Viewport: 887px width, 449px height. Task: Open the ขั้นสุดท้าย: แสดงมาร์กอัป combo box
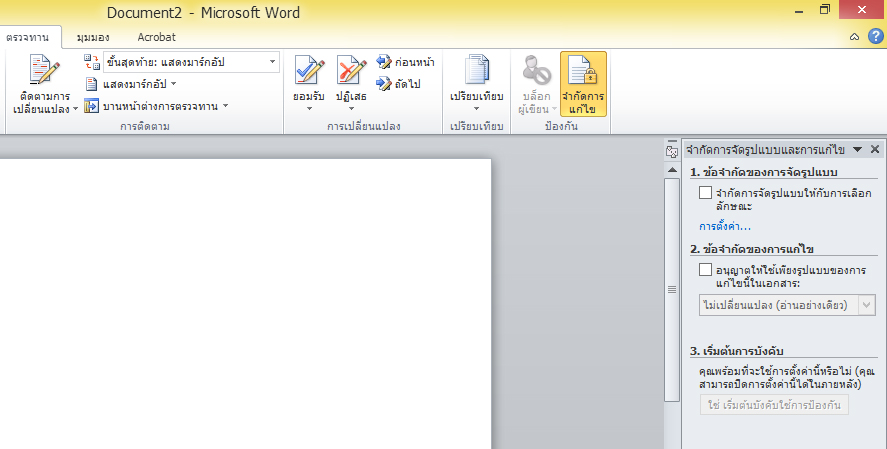click(191, 62)
